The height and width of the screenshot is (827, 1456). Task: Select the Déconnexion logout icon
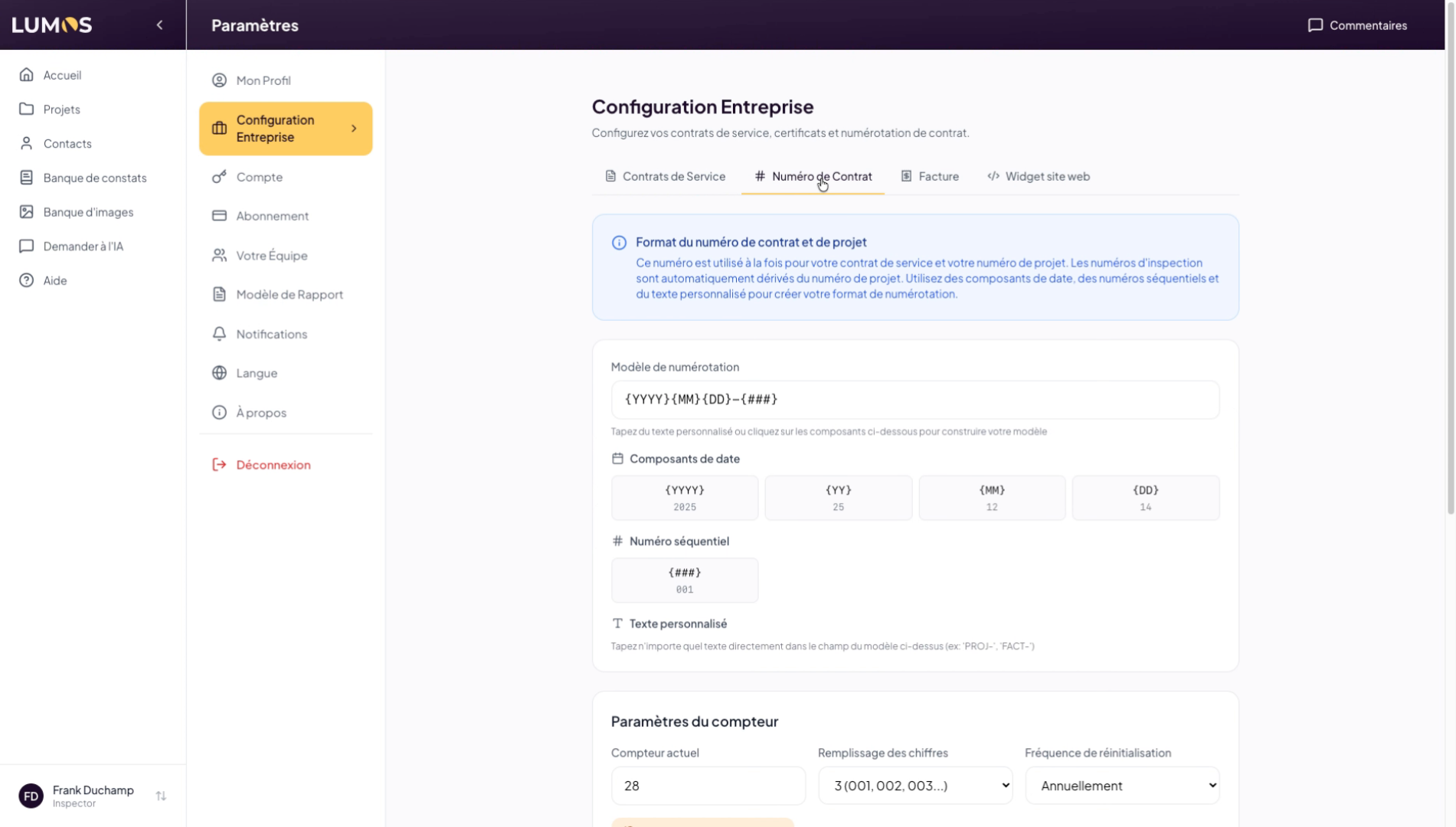coord(218,465)
